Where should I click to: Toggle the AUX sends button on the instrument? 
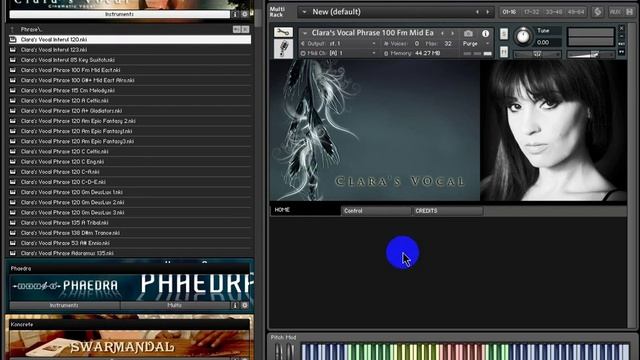point(621,44)
